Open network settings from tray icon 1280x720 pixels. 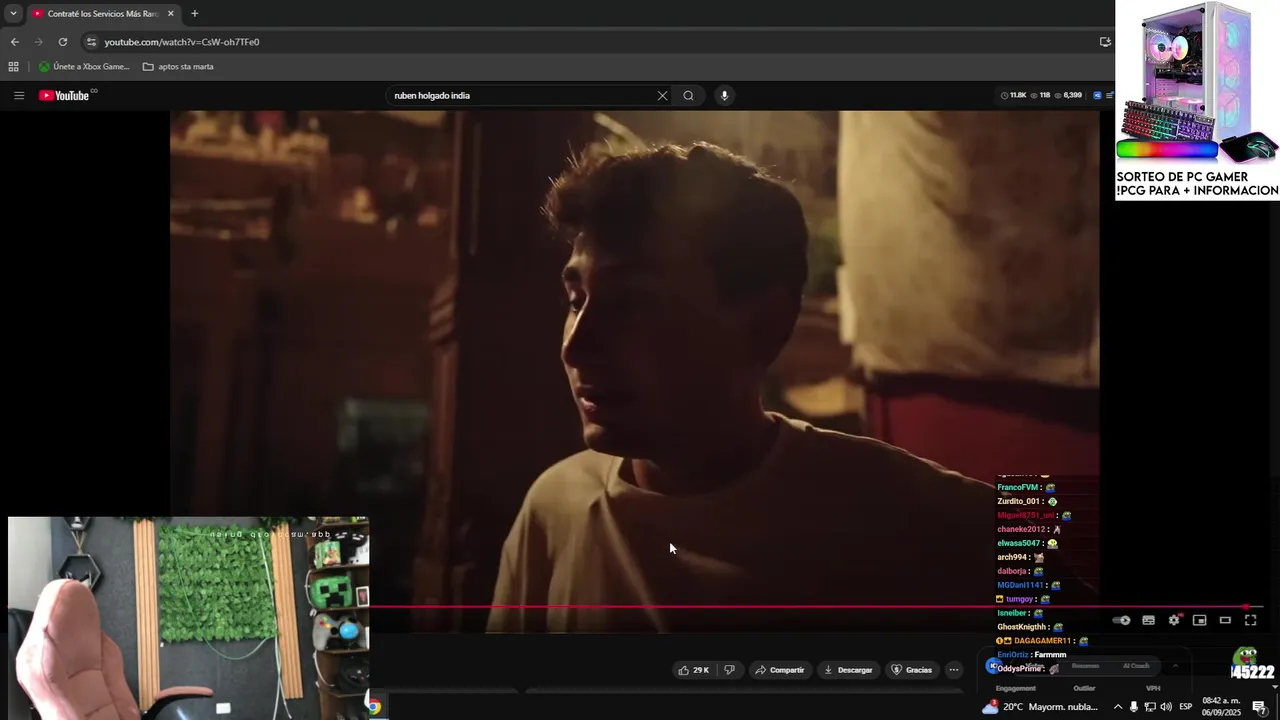(1150, 707)
